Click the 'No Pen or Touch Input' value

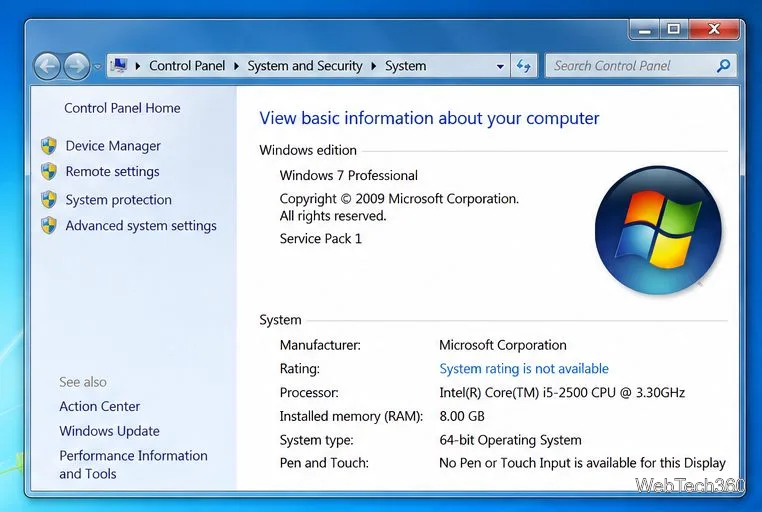tap(582, 463)
